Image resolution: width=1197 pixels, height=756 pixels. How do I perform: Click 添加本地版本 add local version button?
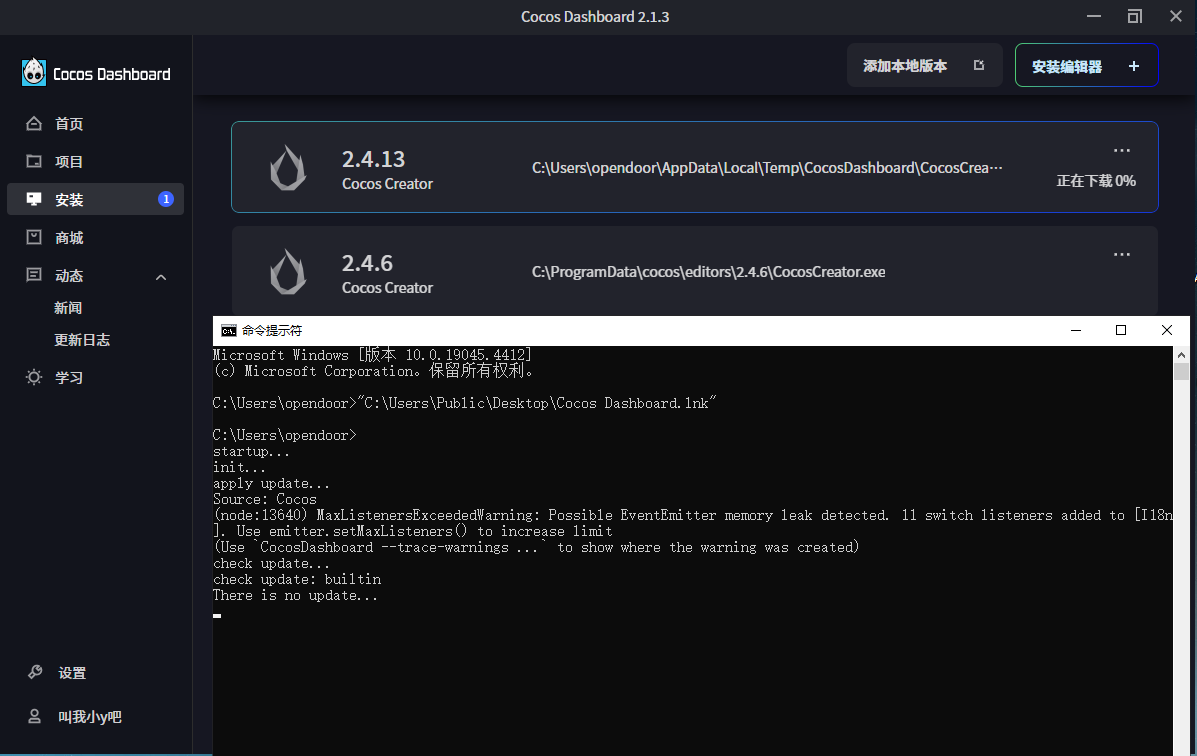click(924, 66)
